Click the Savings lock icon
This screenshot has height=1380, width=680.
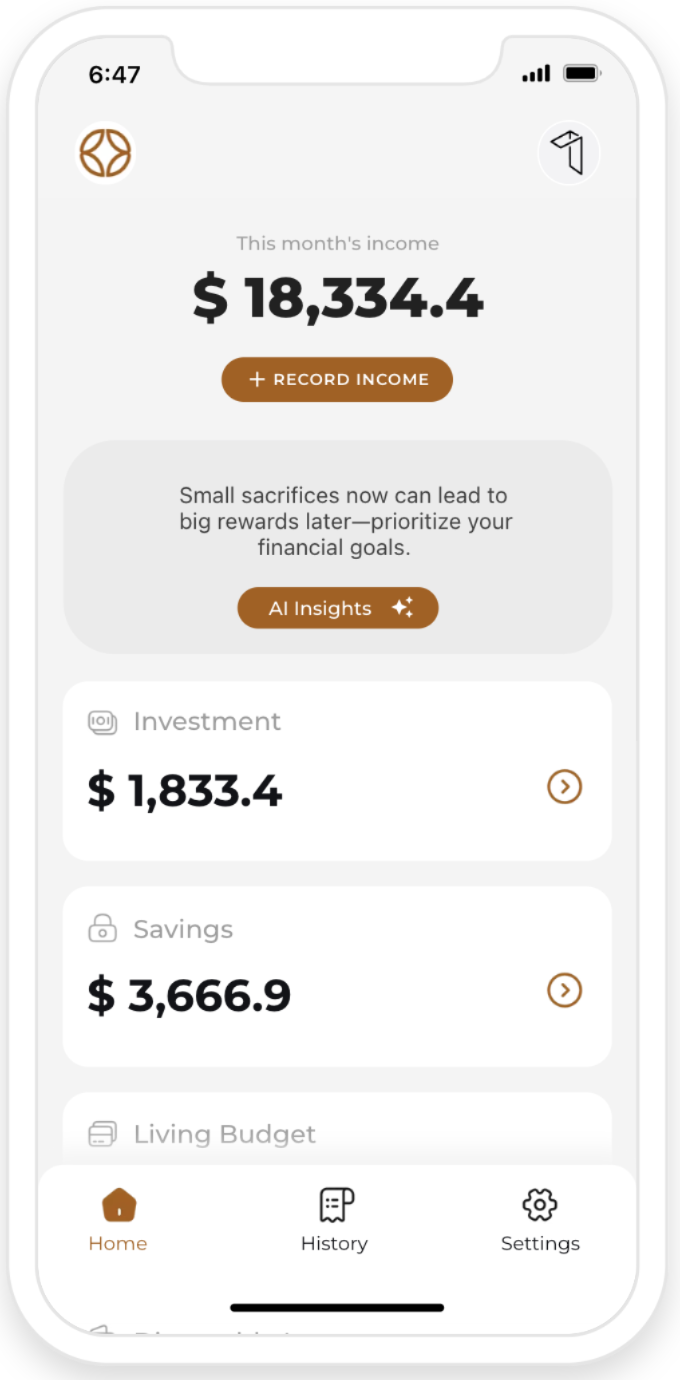103,930
